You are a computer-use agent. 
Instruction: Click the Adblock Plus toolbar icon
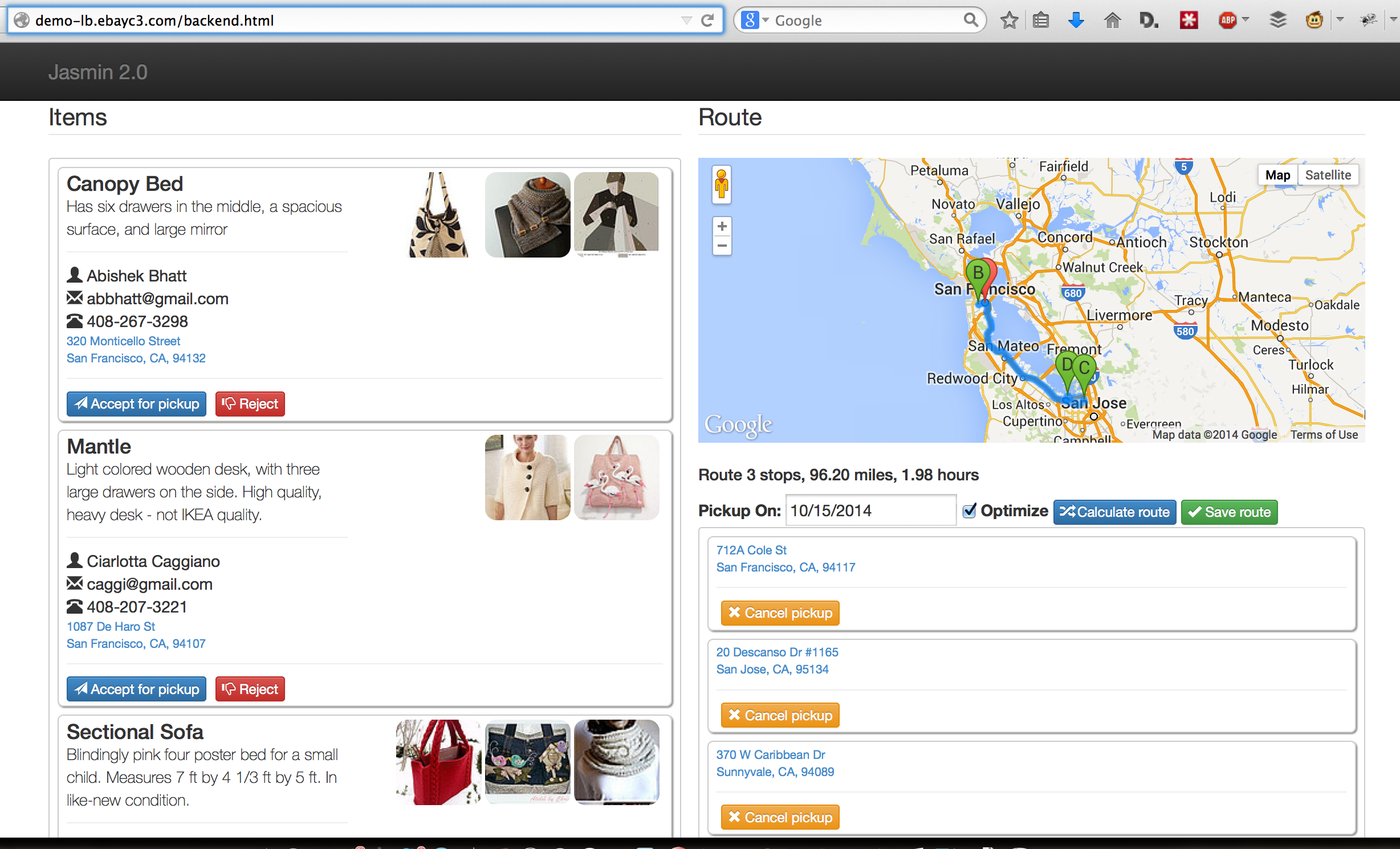click(x=1227, y=21)
